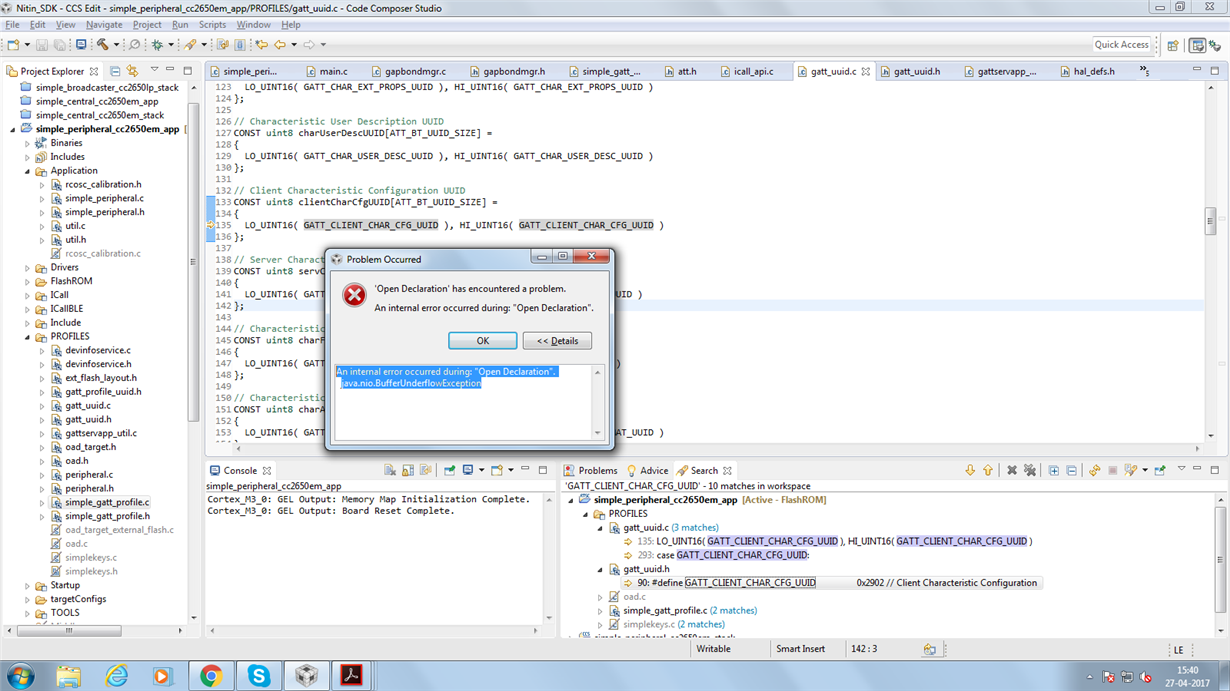Expand all results in Search view

[1054, 470]
